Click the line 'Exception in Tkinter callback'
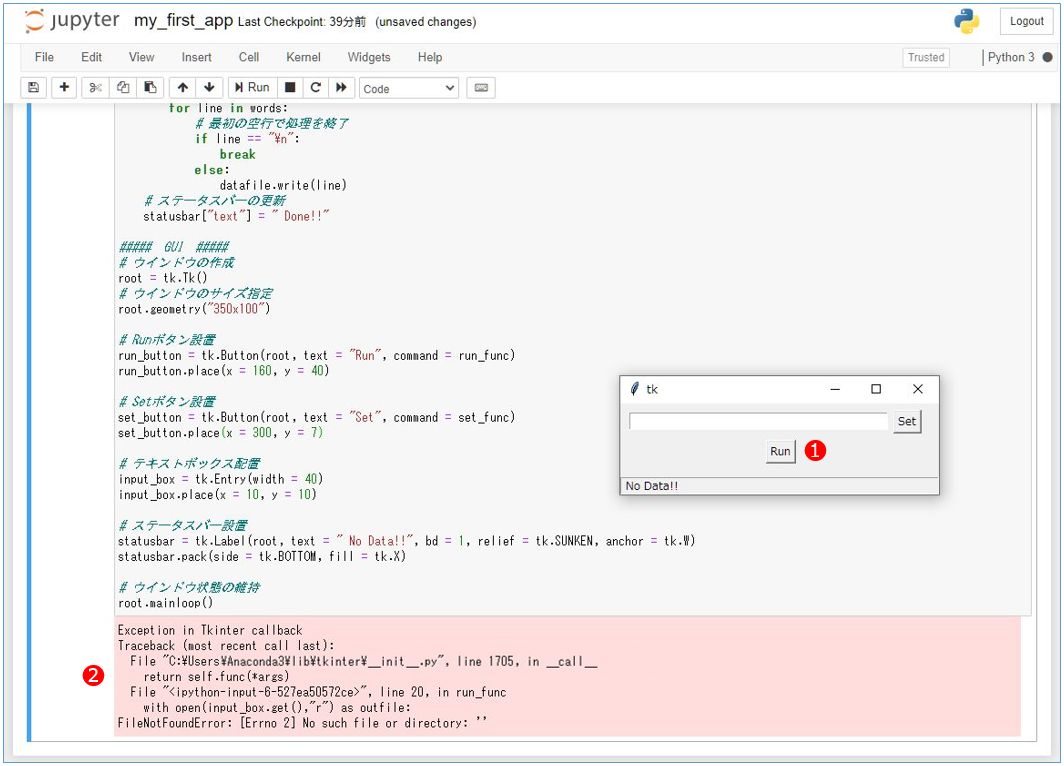1064x766 pixels. 210,630
